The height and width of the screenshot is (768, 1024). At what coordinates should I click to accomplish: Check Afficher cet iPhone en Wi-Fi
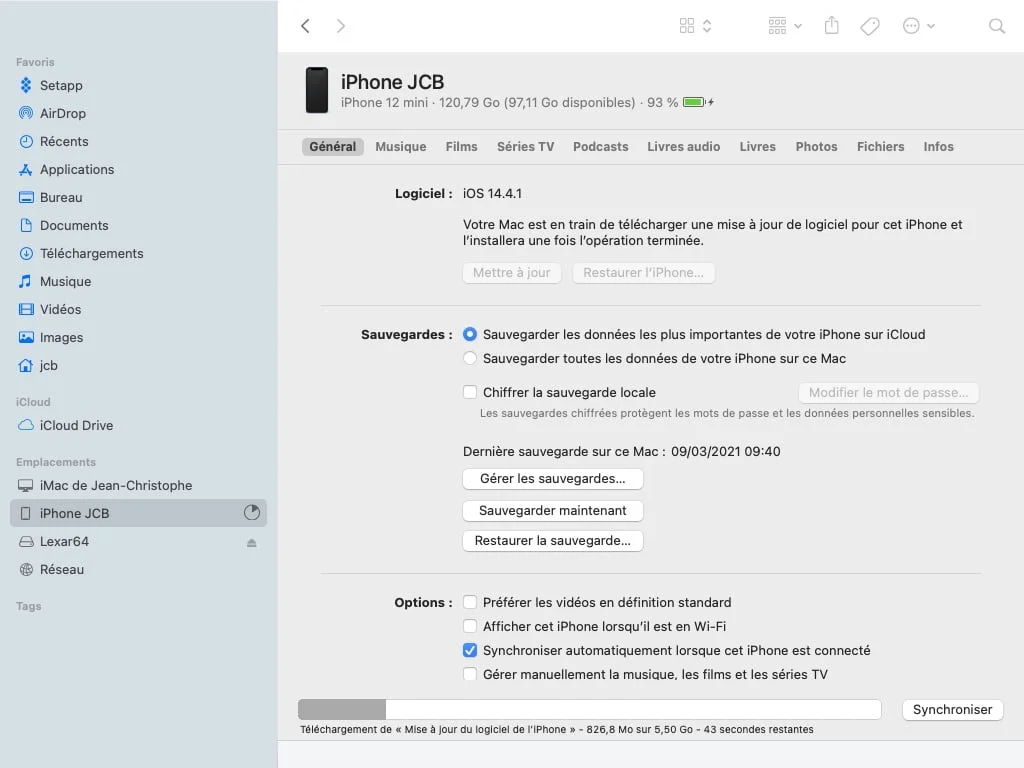470,626
